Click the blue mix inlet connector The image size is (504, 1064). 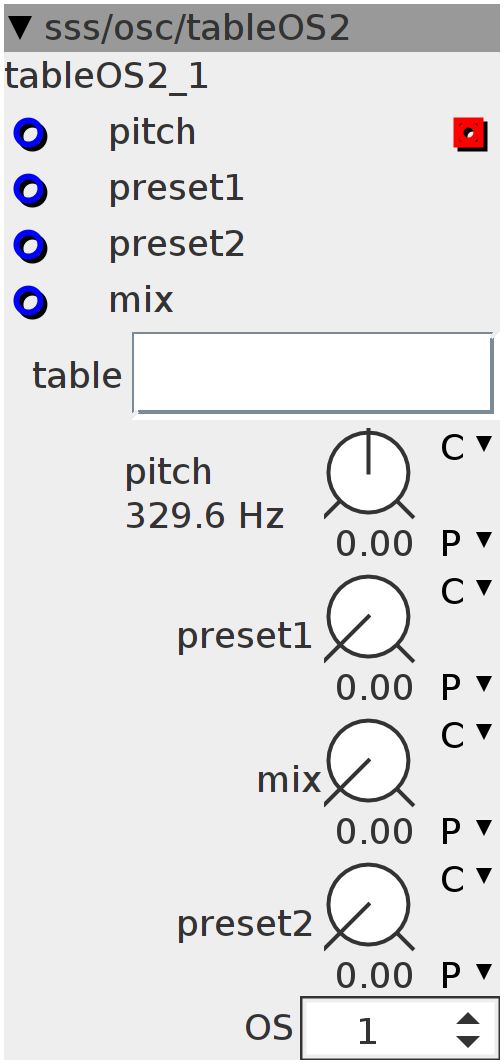click(x=31, y=301)
